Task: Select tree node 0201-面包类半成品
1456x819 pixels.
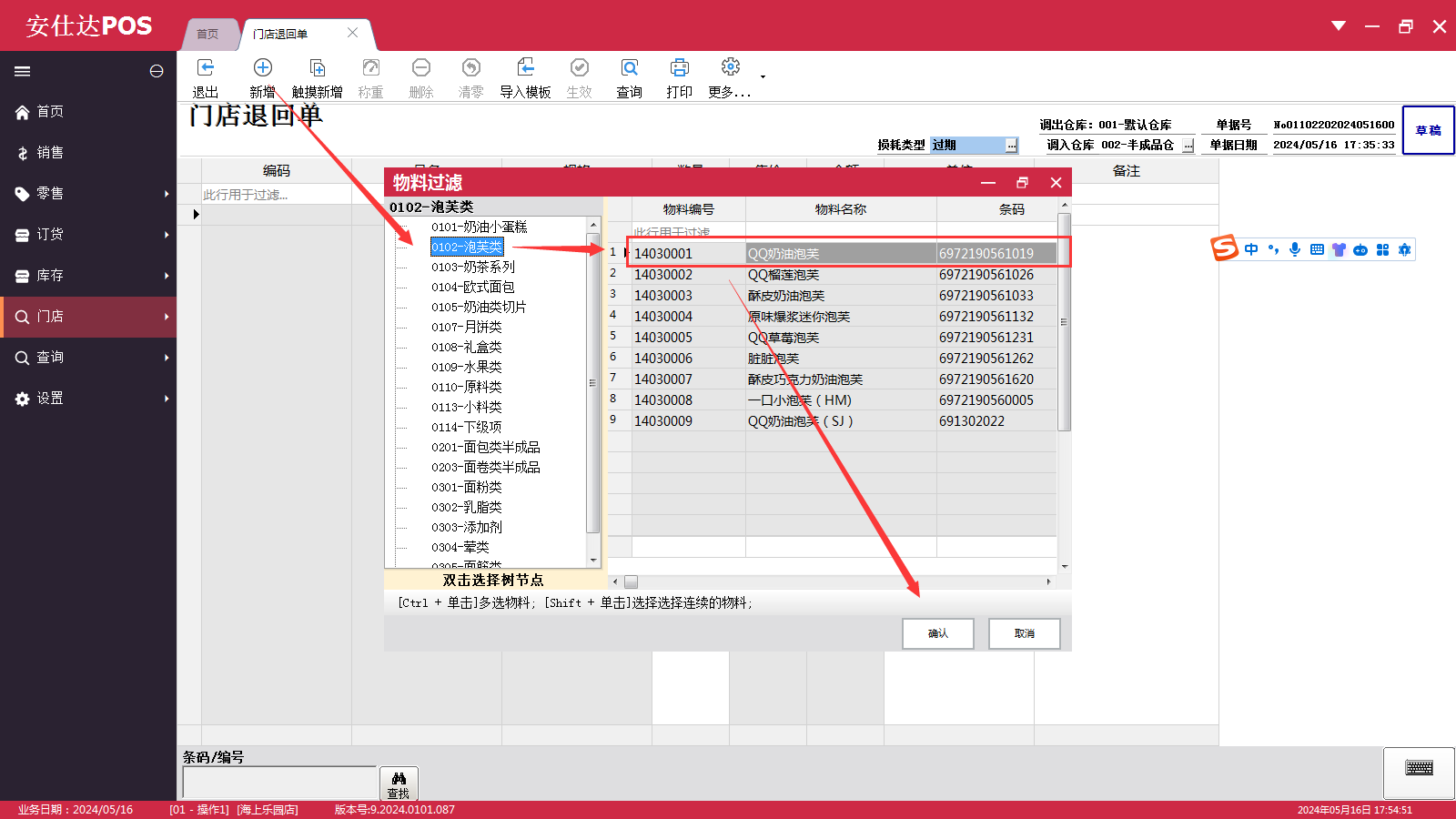Action: [486, 448]
